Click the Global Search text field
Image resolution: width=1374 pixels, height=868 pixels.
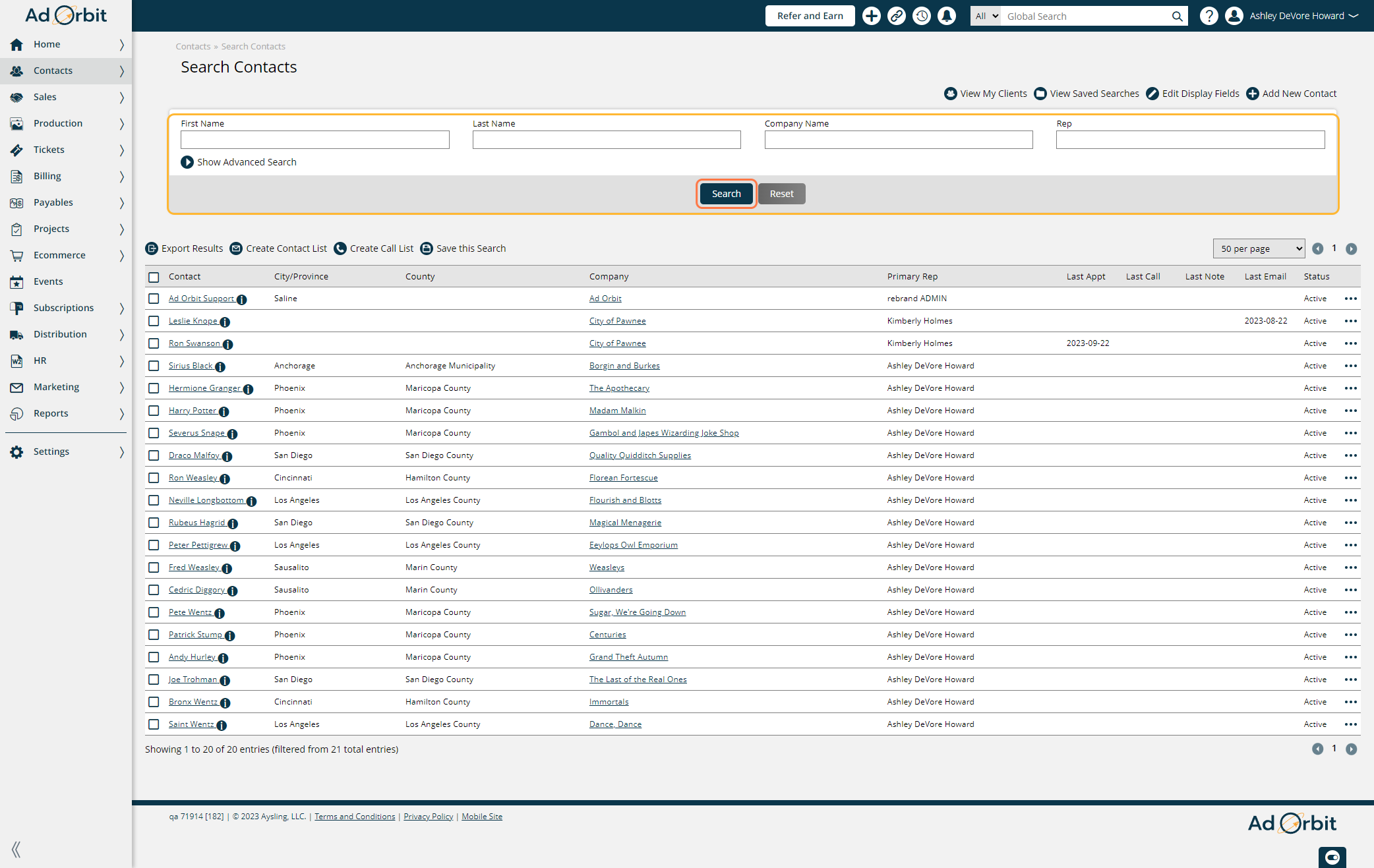point(1086,16)
